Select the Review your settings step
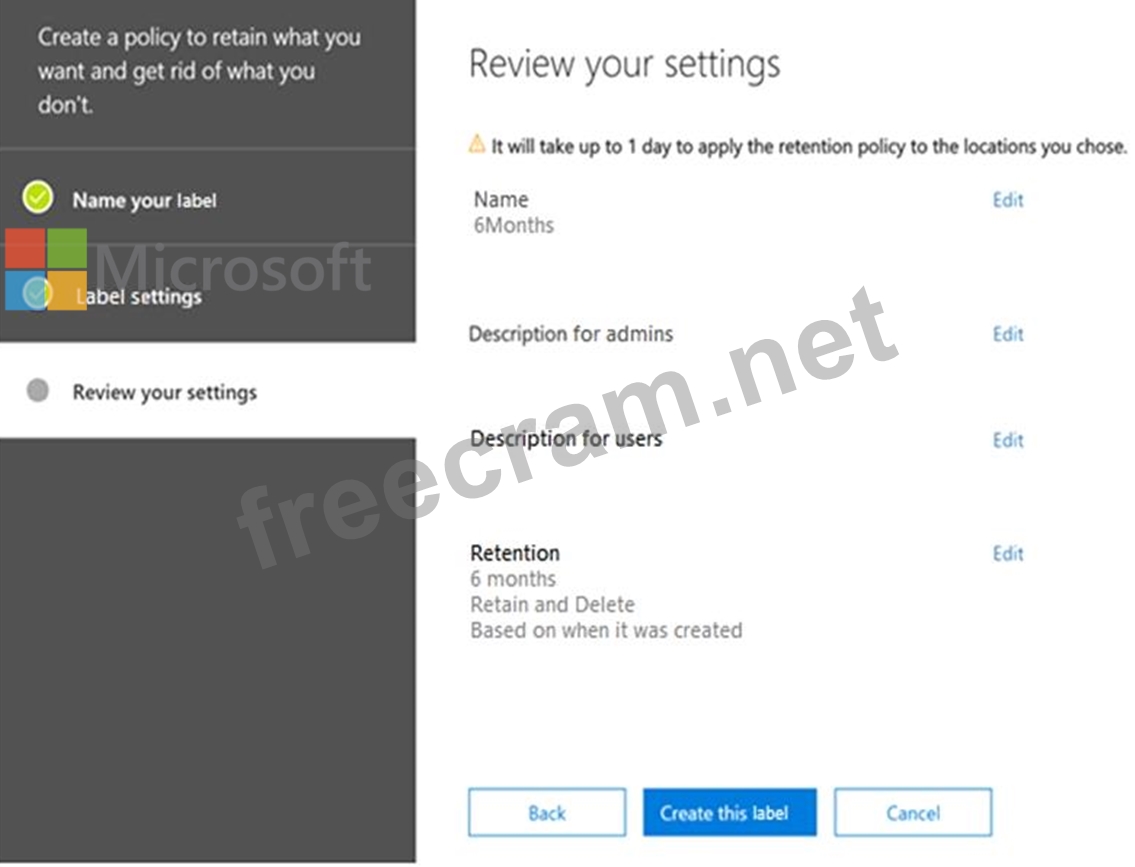This screenshot has height=867, width=1135. click(164, 392)
